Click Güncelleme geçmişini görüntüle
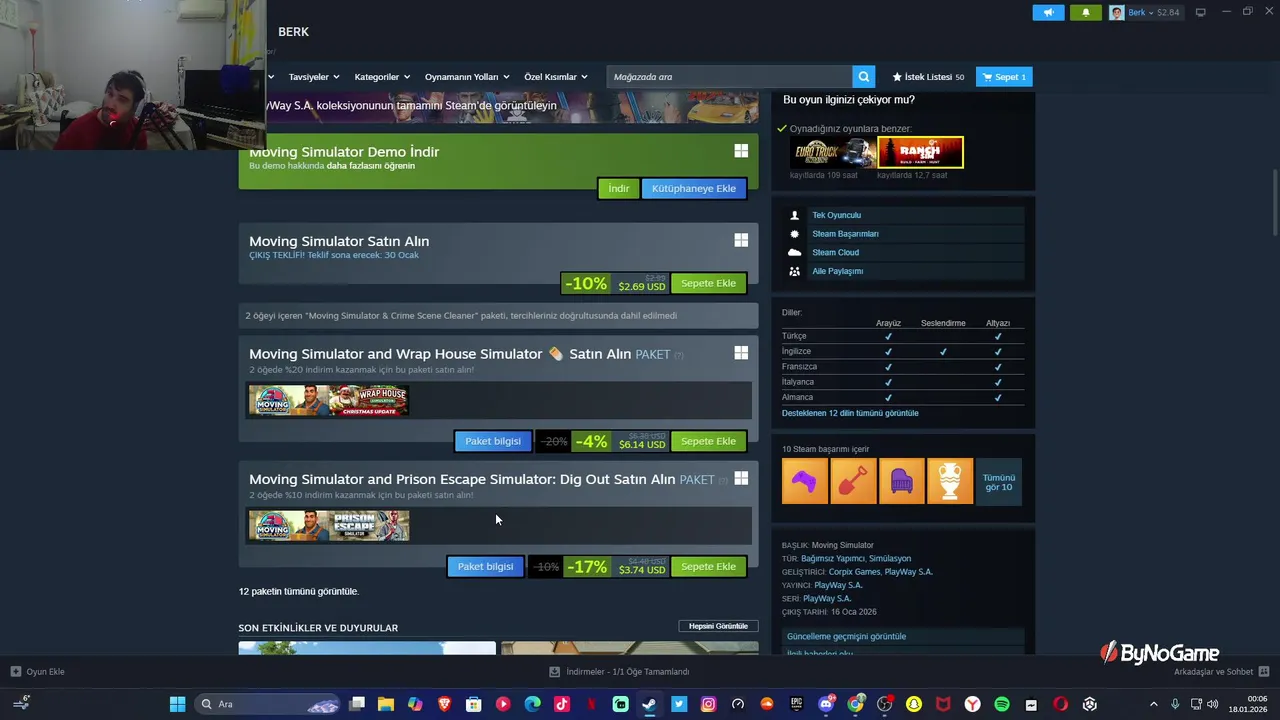Image resolution: width=1280 pixels, height=720 pixels. pos(846,636)
